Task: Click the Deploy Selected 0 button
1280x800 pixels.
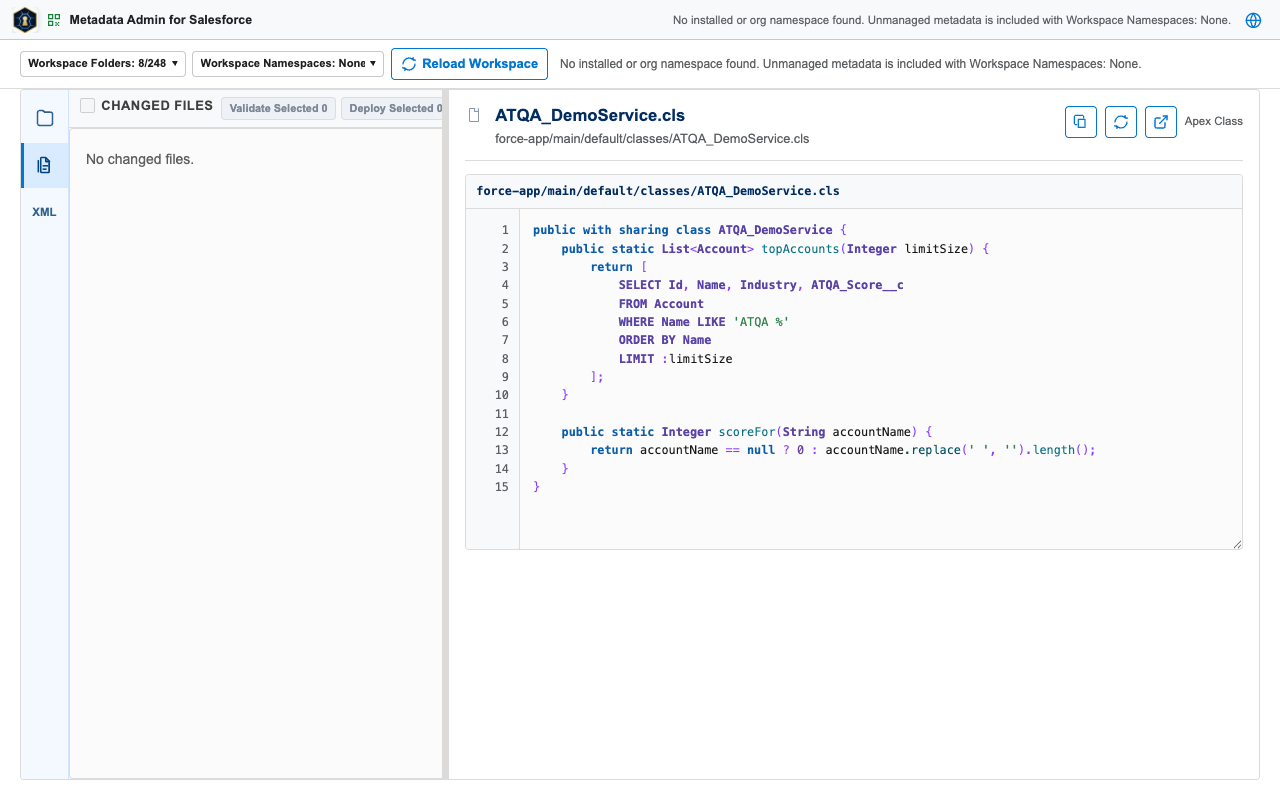Action: pyautogui.click(x=392, y=108)
